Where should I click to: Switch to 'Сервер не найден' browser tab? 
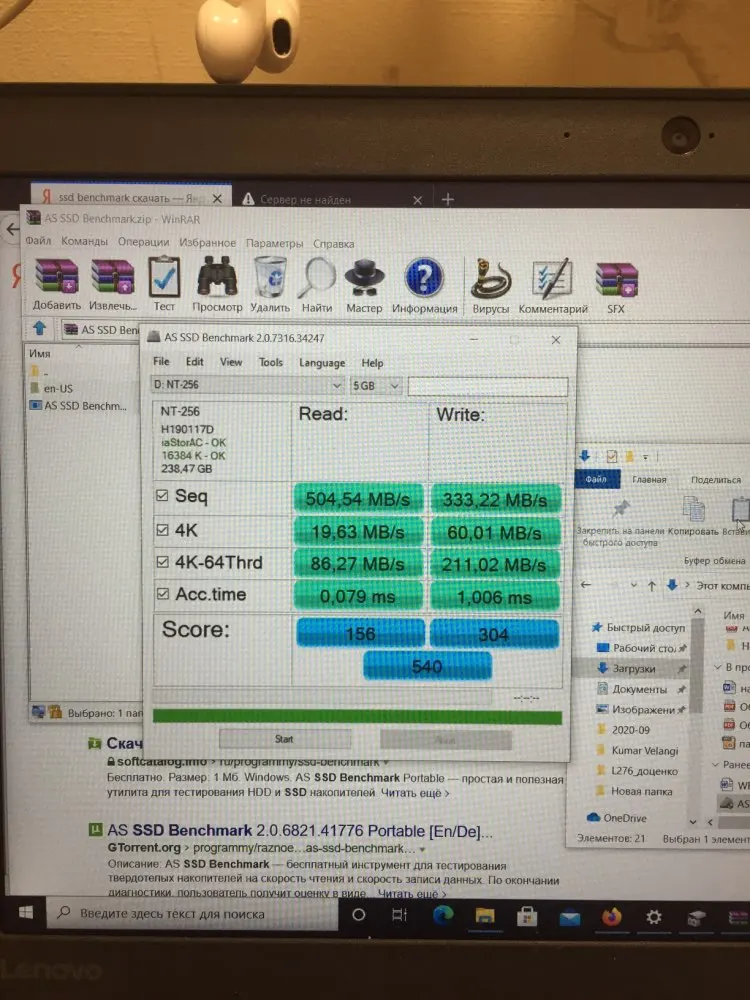pyautogui.click(x=332, y=199)
